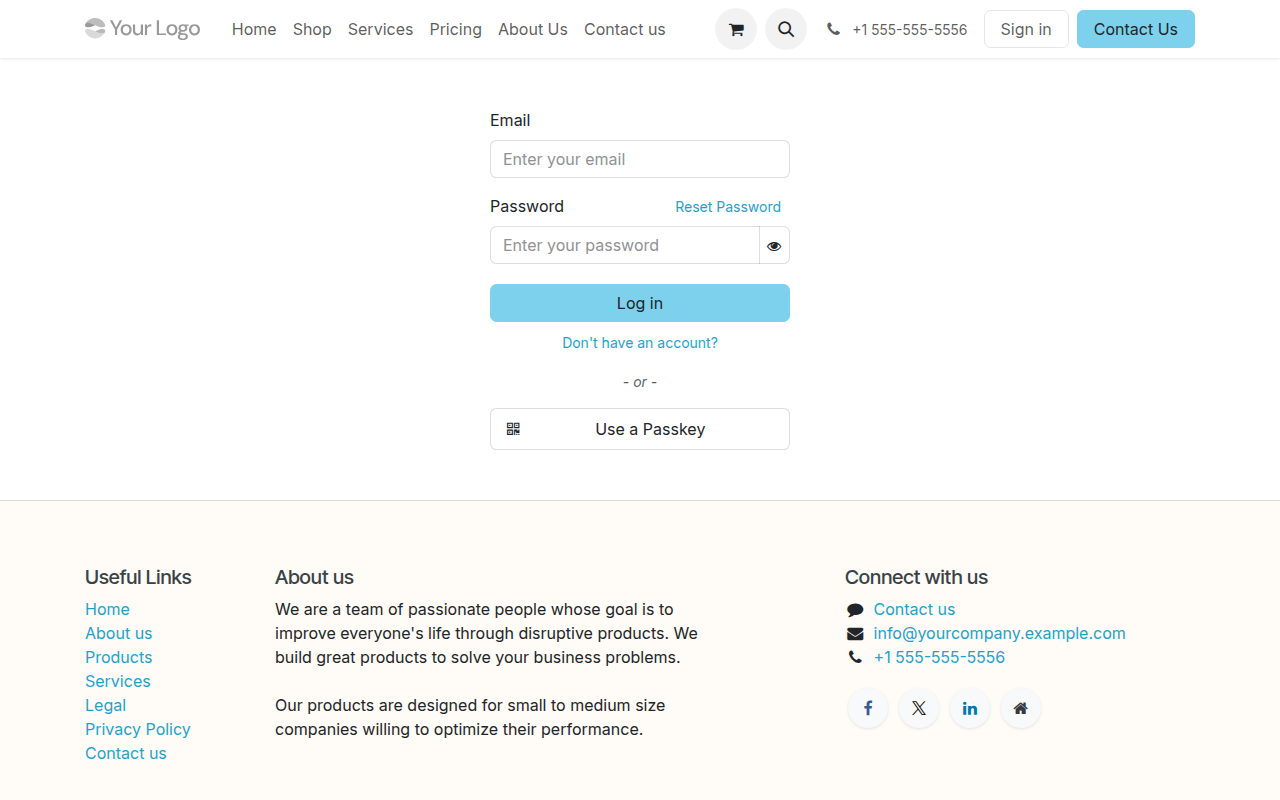Open the Reset Password link
1280x800 pixels.
click(727, 207)
